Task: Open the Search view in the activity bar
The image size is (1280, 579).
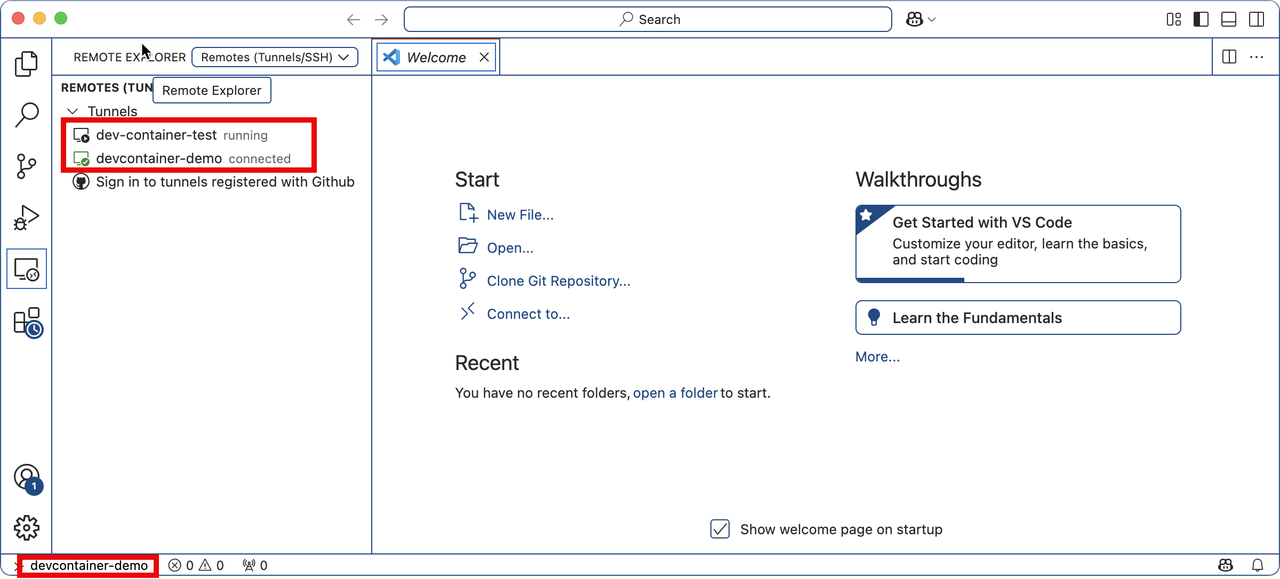Action: 27,115
